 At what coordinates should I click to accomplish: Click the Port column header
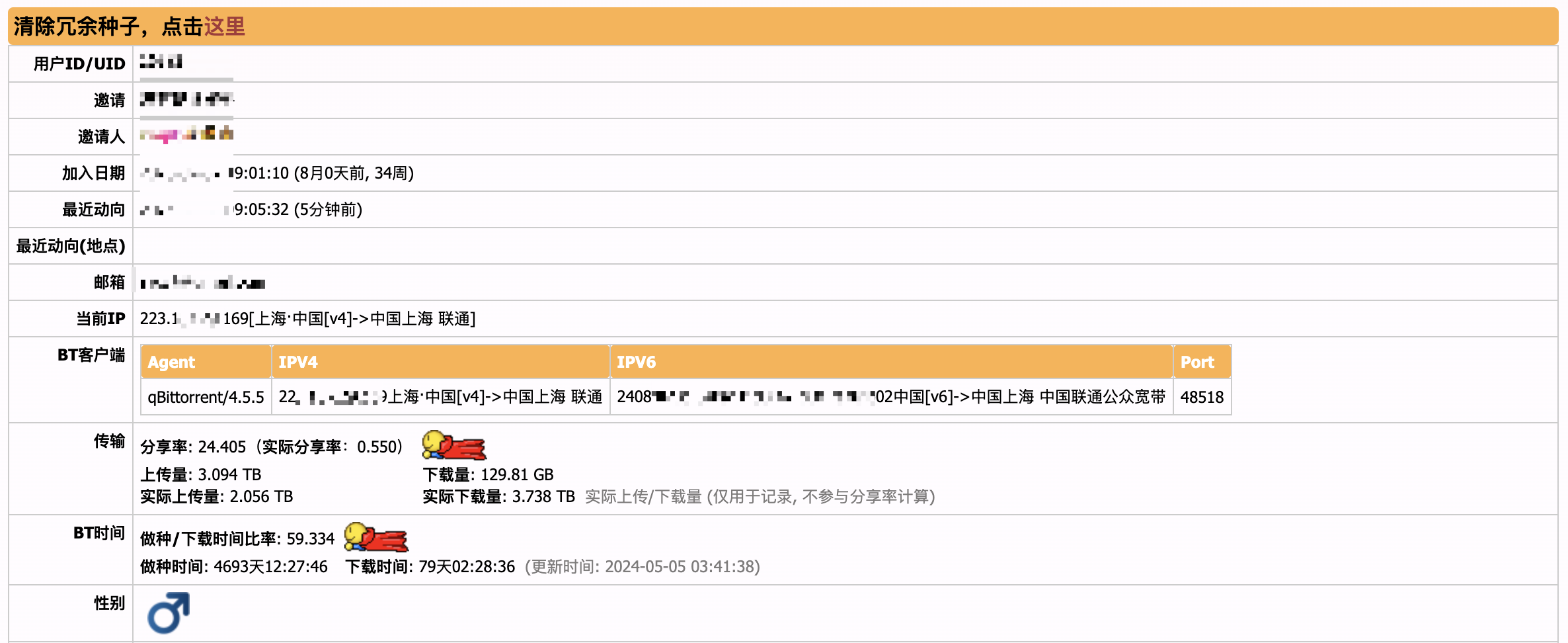click(x=1197, y=362)
